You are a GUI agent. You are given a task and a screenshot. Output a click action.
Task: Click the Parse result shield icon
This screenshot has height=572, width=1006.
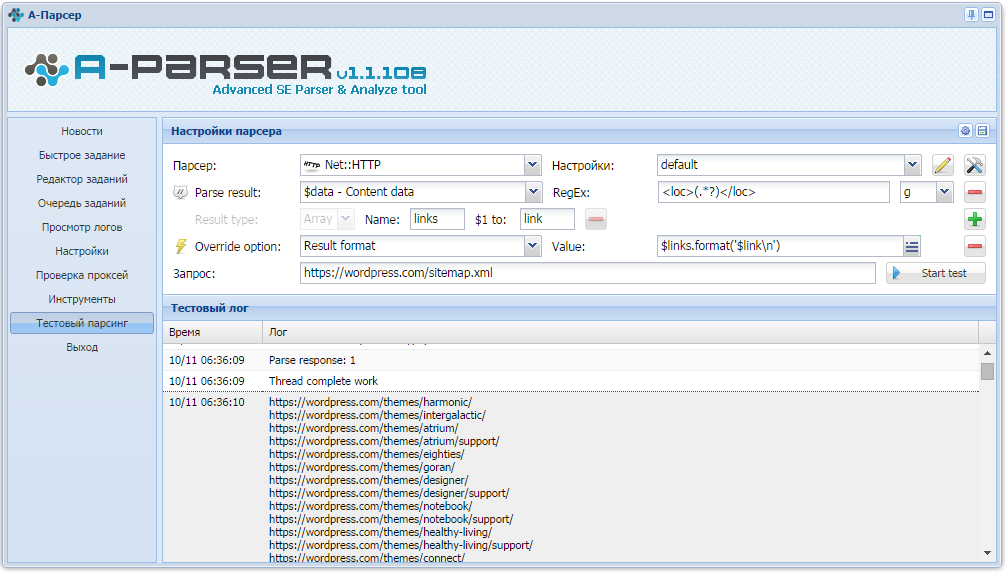point(180,192)
